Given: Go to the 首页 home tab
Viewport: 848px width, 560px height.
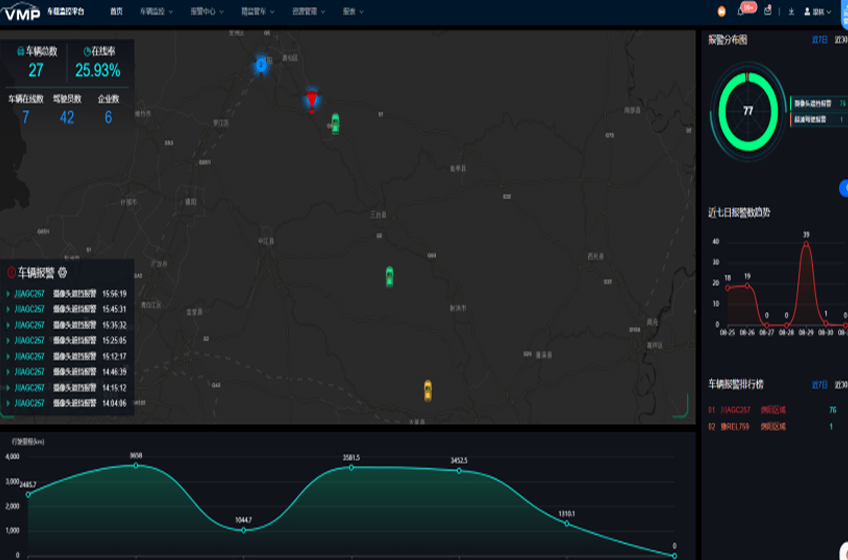Looking at the screenshot, I should (117, 11).
